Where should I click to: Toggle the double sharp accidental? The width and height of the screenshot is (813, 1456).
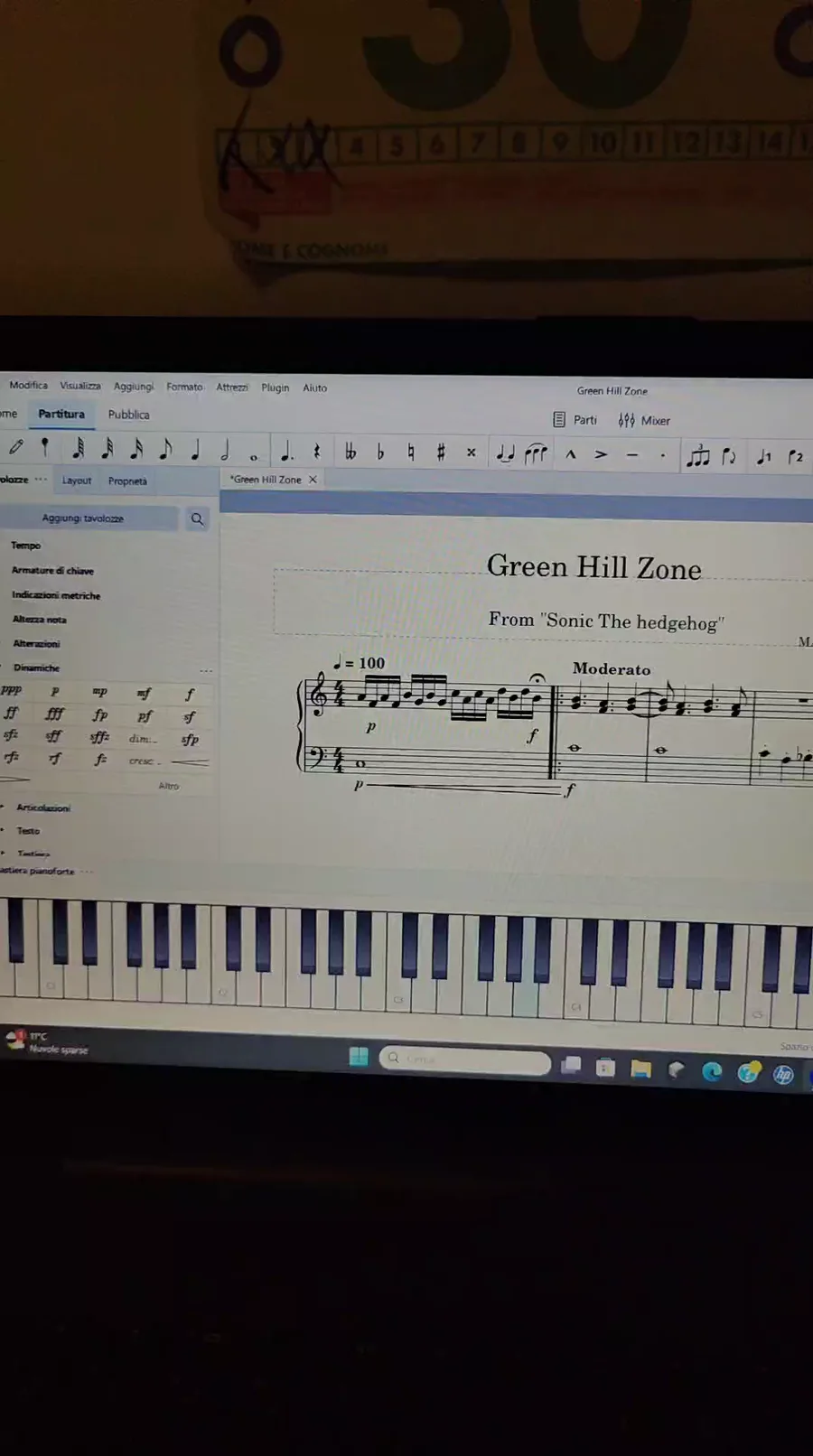(471, 453)
